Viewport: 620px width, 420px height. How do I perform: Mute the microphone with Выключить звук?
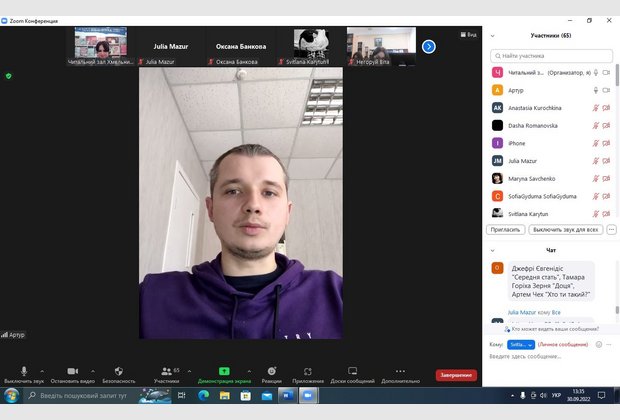[24, 375]
